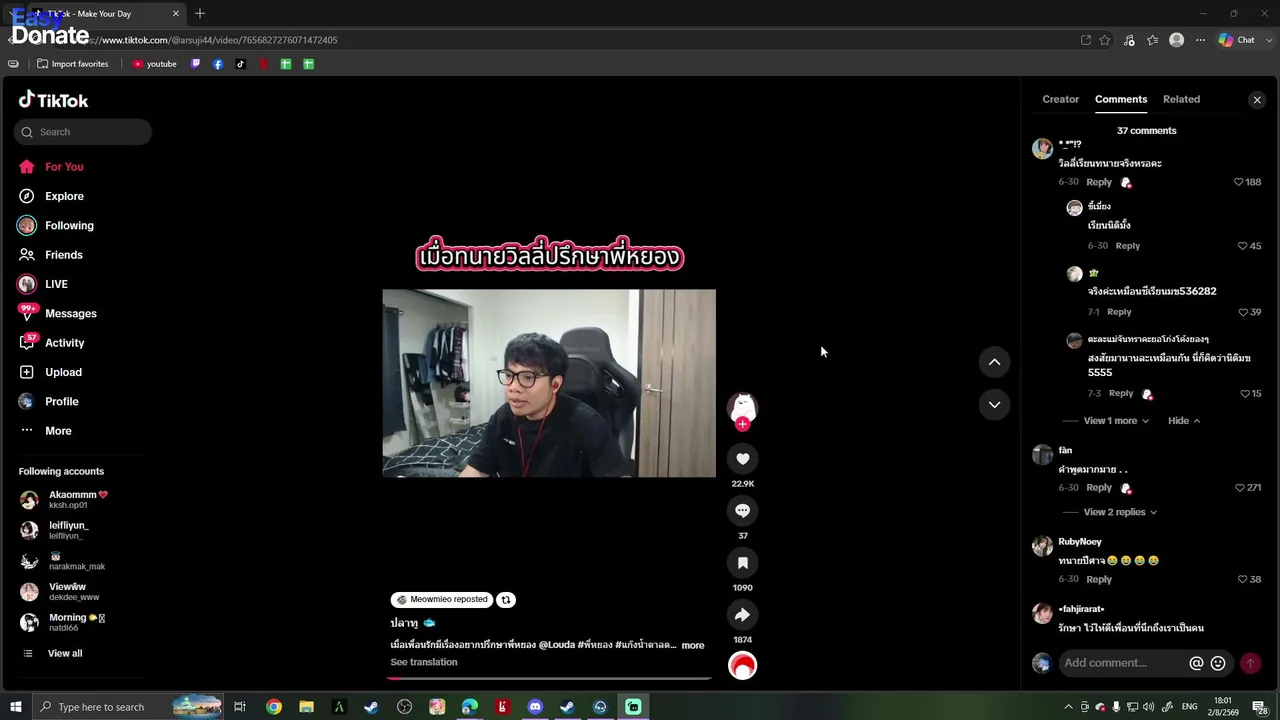Screen dimensions: 1280x720
Task: Collapse replies with Hide
Action: tap(1184, 421)
